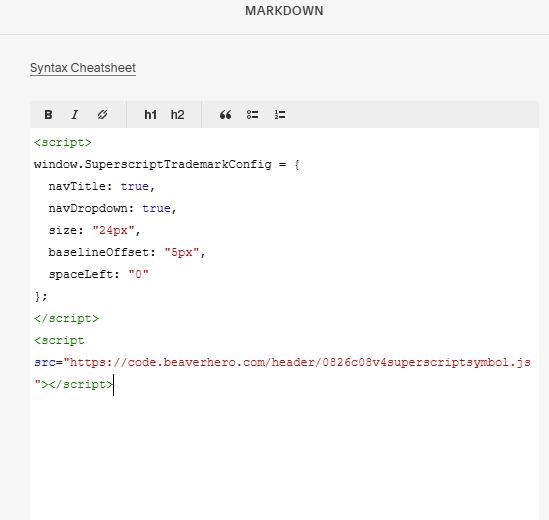Click the first opening <script> tag
The height and width of the screenshot is (520, 549).
point(63,143)
